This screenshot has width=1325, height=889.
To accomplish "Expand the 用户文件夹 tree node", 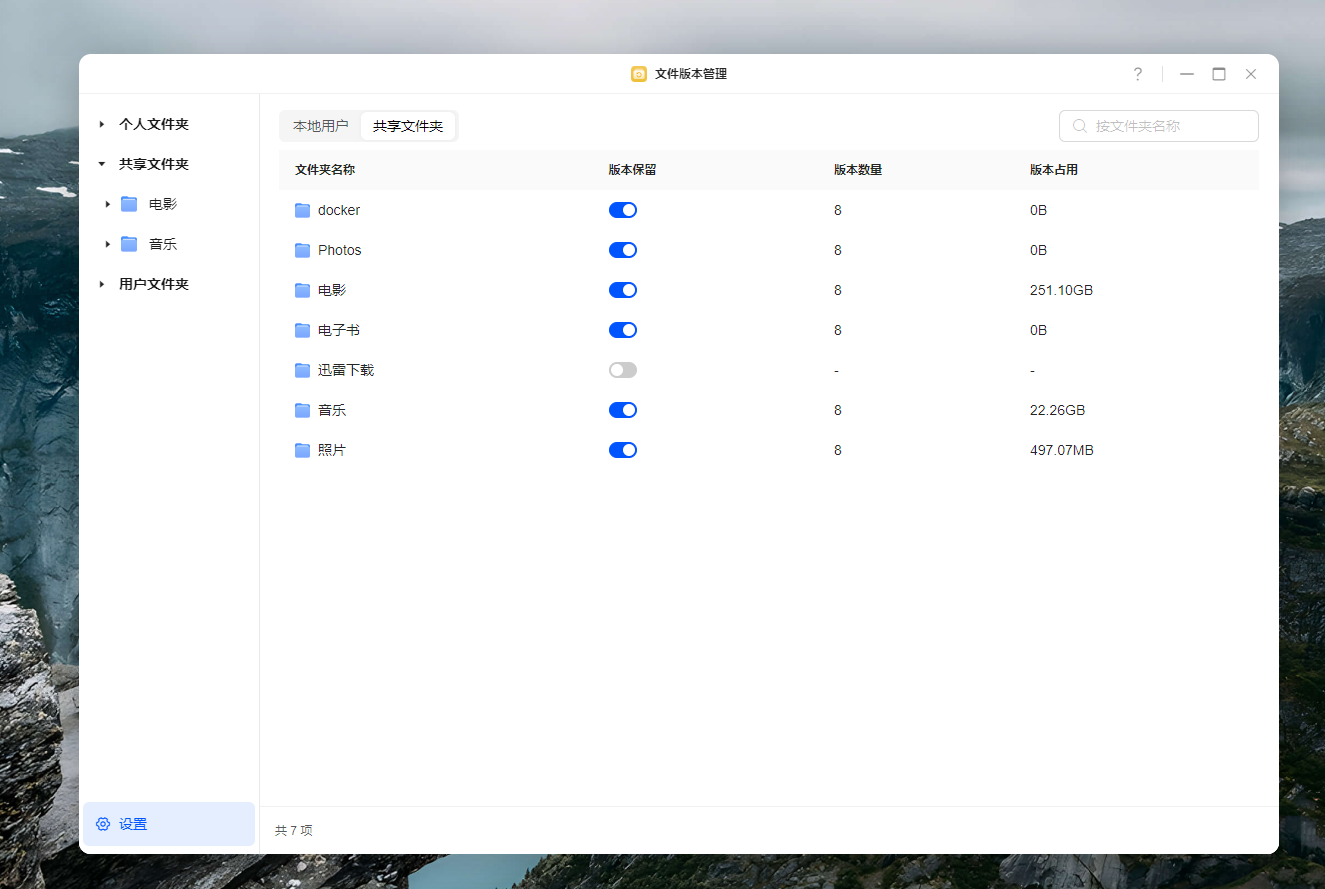I will (102, 284).
